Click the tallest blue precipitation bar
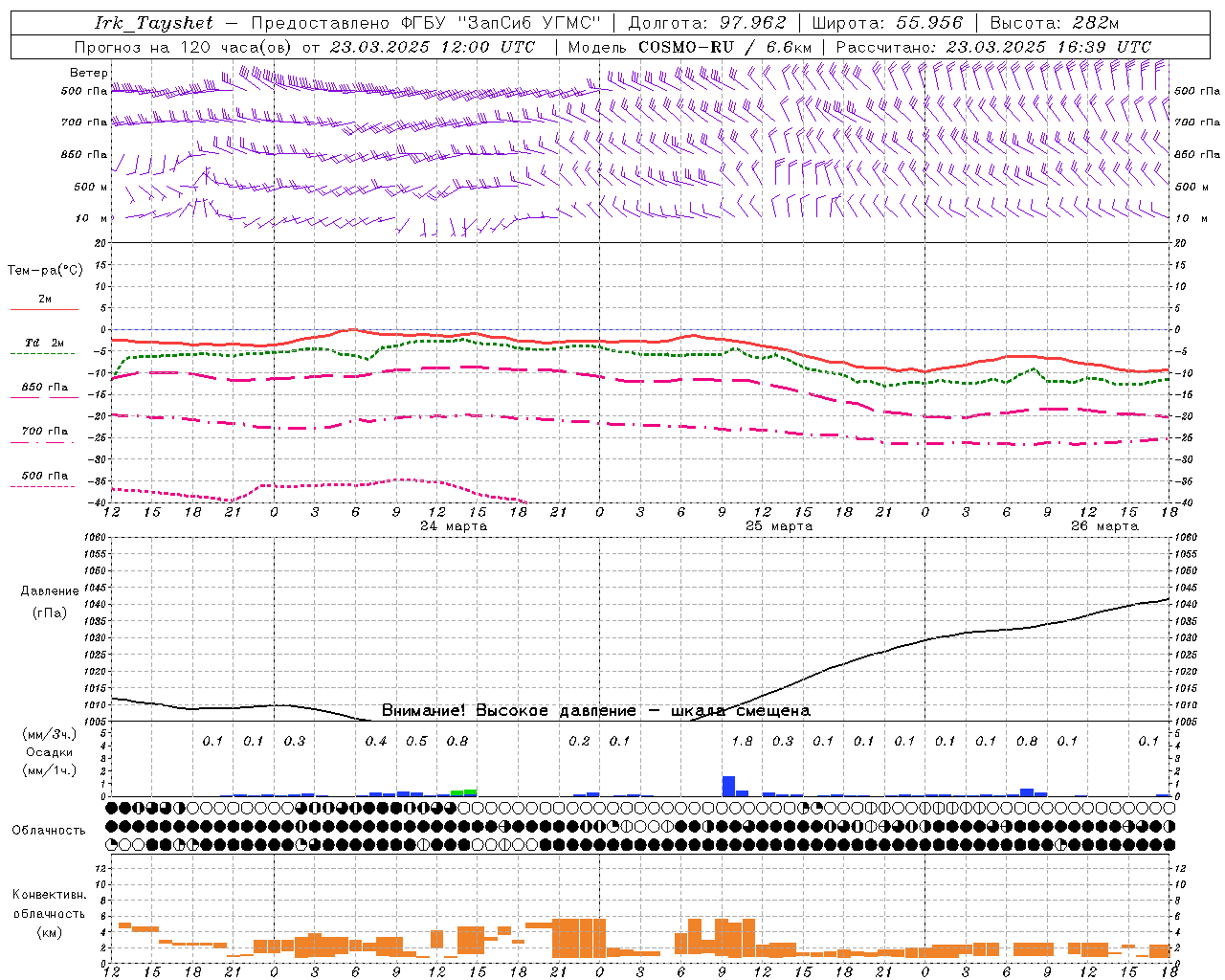 (728, 786)
